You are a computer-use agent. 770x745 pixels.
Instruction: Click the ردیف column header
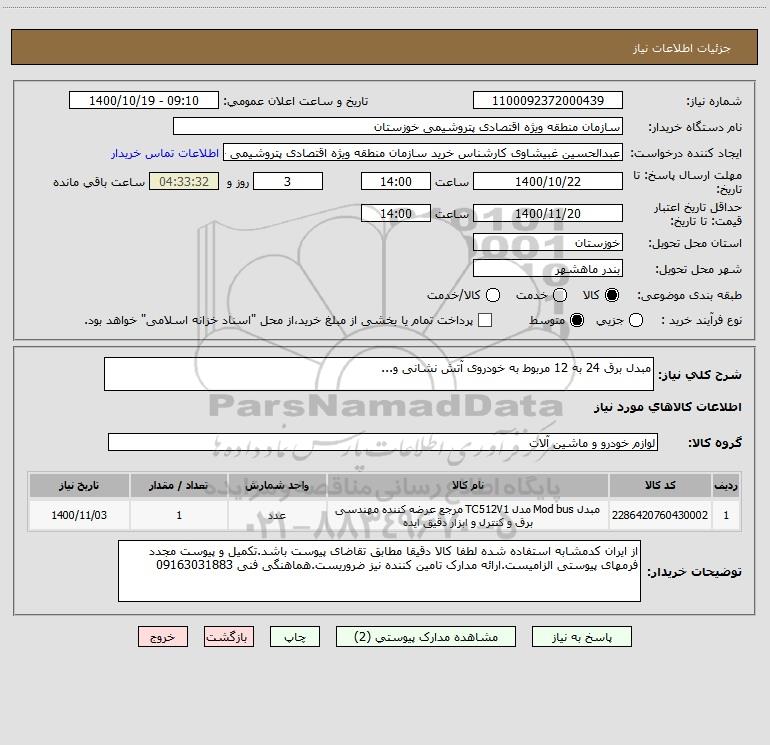point(726,485)
